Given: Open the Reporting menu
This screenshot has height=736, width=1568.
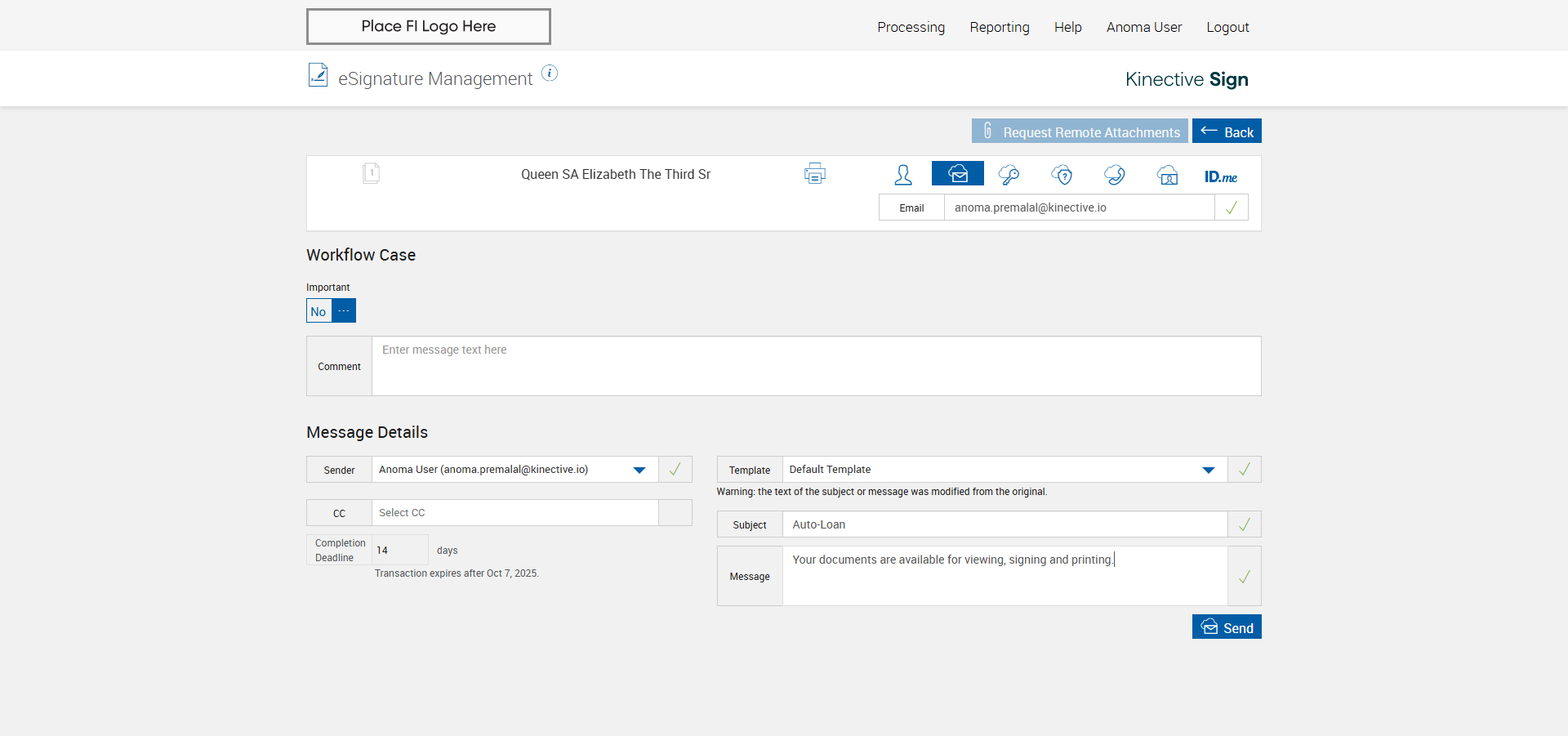Looking at the screenshot, I should click(x=1000, y=27).
